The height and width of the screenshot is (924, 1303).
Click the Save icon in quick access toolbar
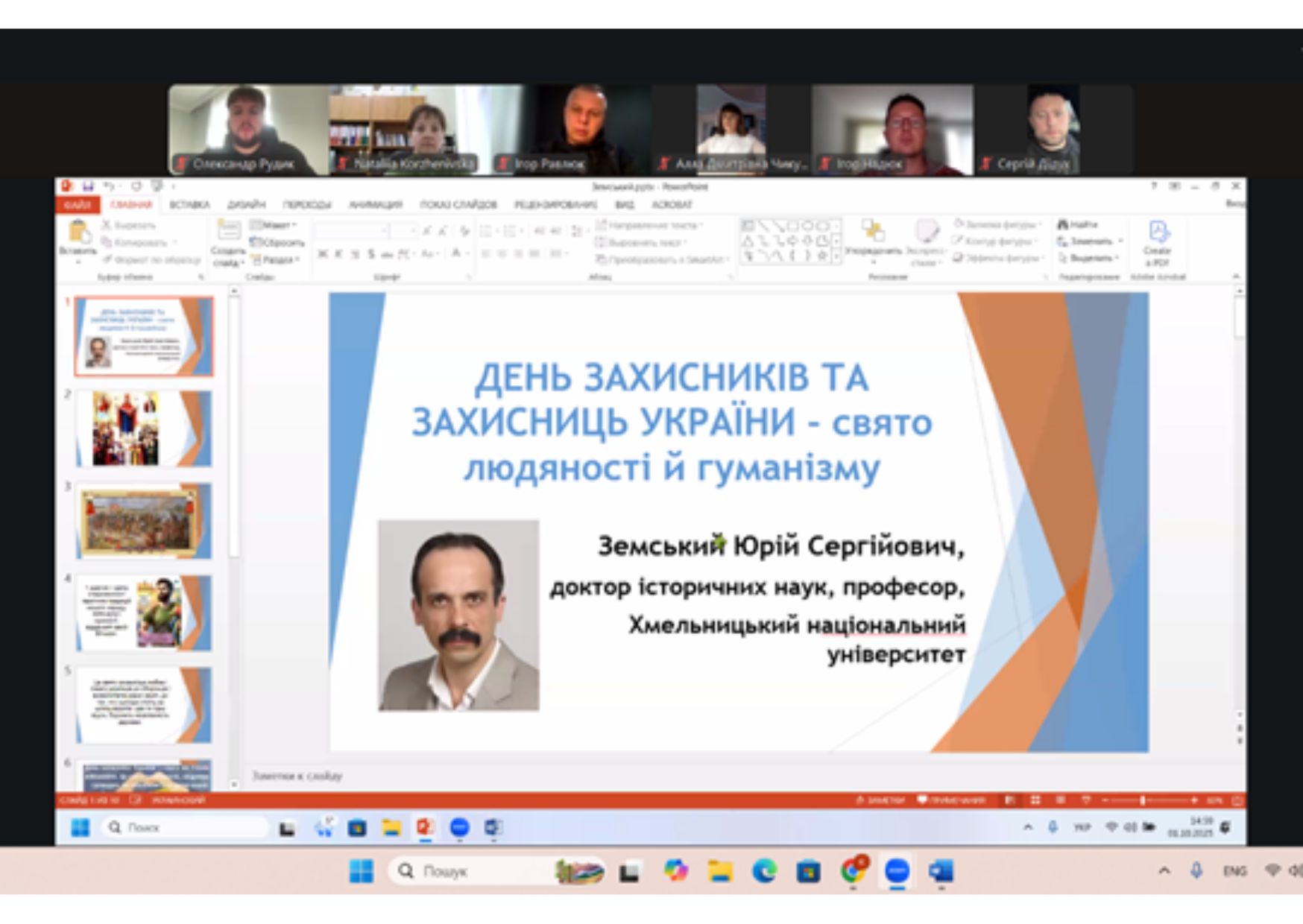point(88,186)
